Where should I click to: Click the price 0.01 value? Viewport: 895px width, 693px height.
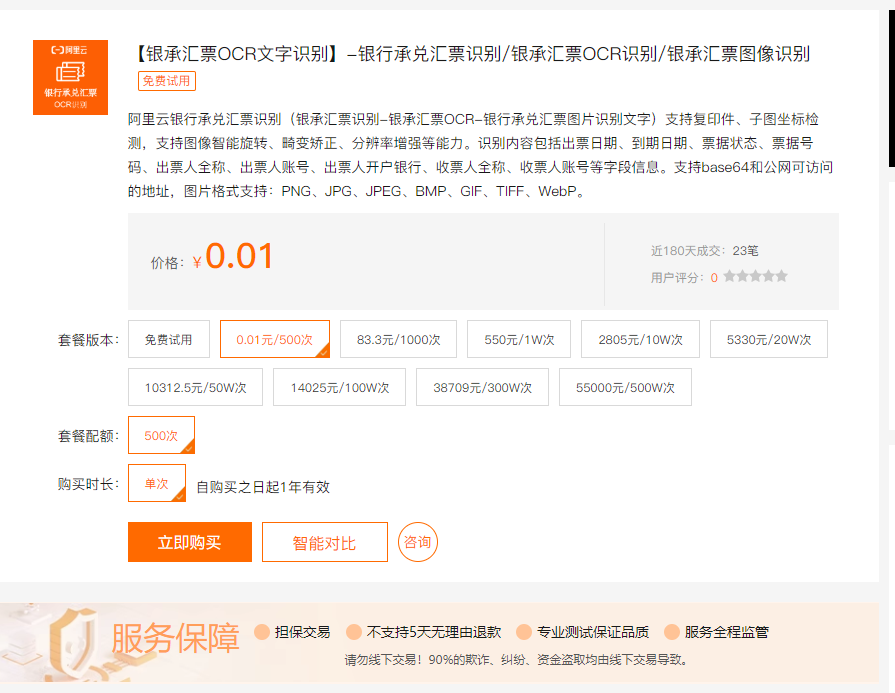[239, 256]
